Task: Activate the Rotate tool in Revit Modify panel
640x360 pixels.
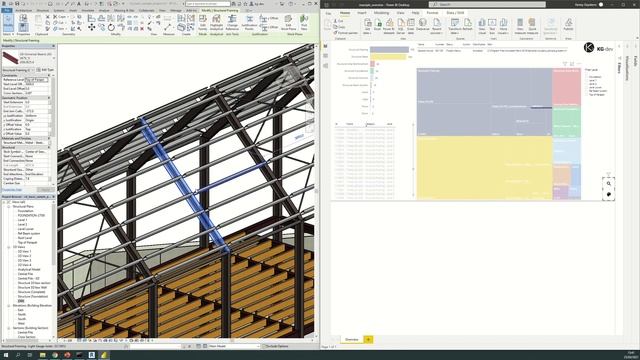Action: click(x=111, y=27)
